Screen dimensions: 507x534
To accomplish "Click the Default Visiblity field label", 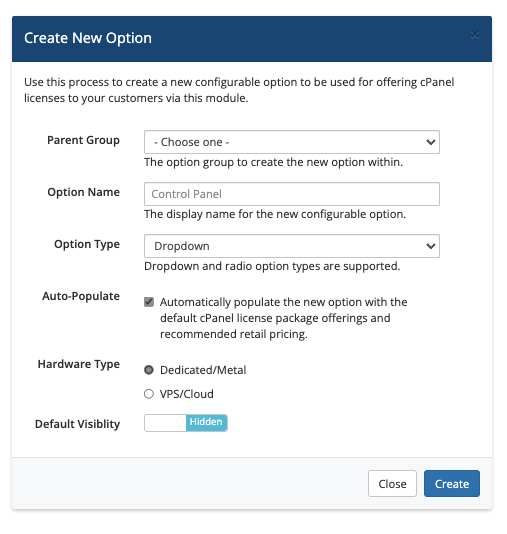I will [78, 424].
